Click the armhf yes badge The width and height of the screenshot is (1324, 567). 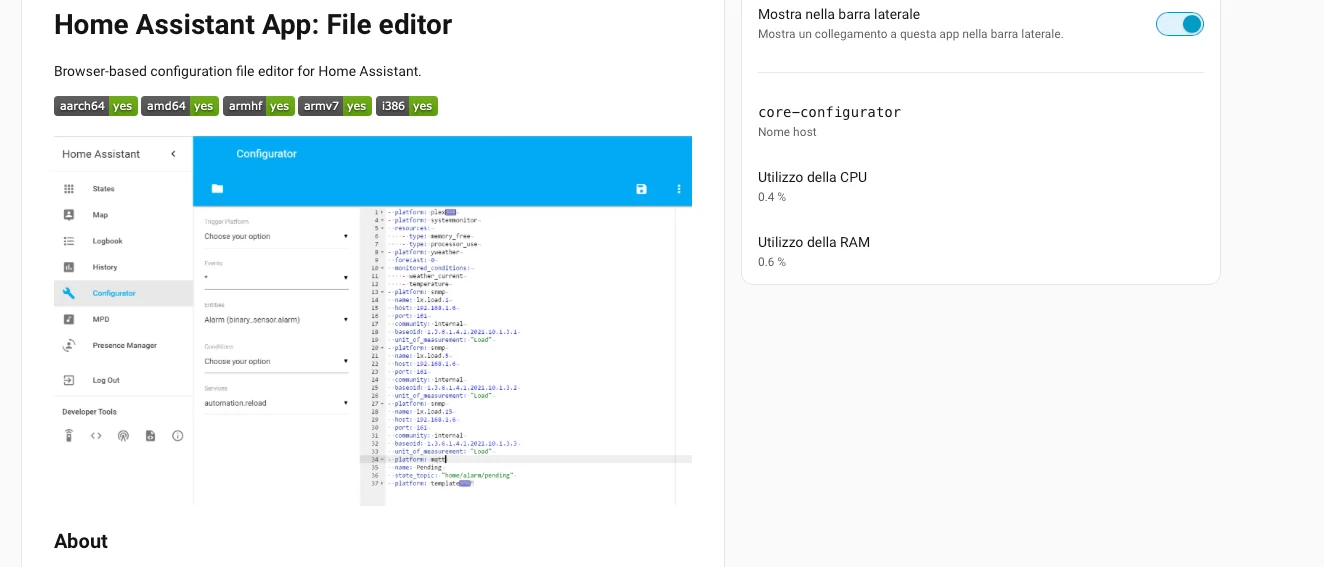click(x=258, y=106)
